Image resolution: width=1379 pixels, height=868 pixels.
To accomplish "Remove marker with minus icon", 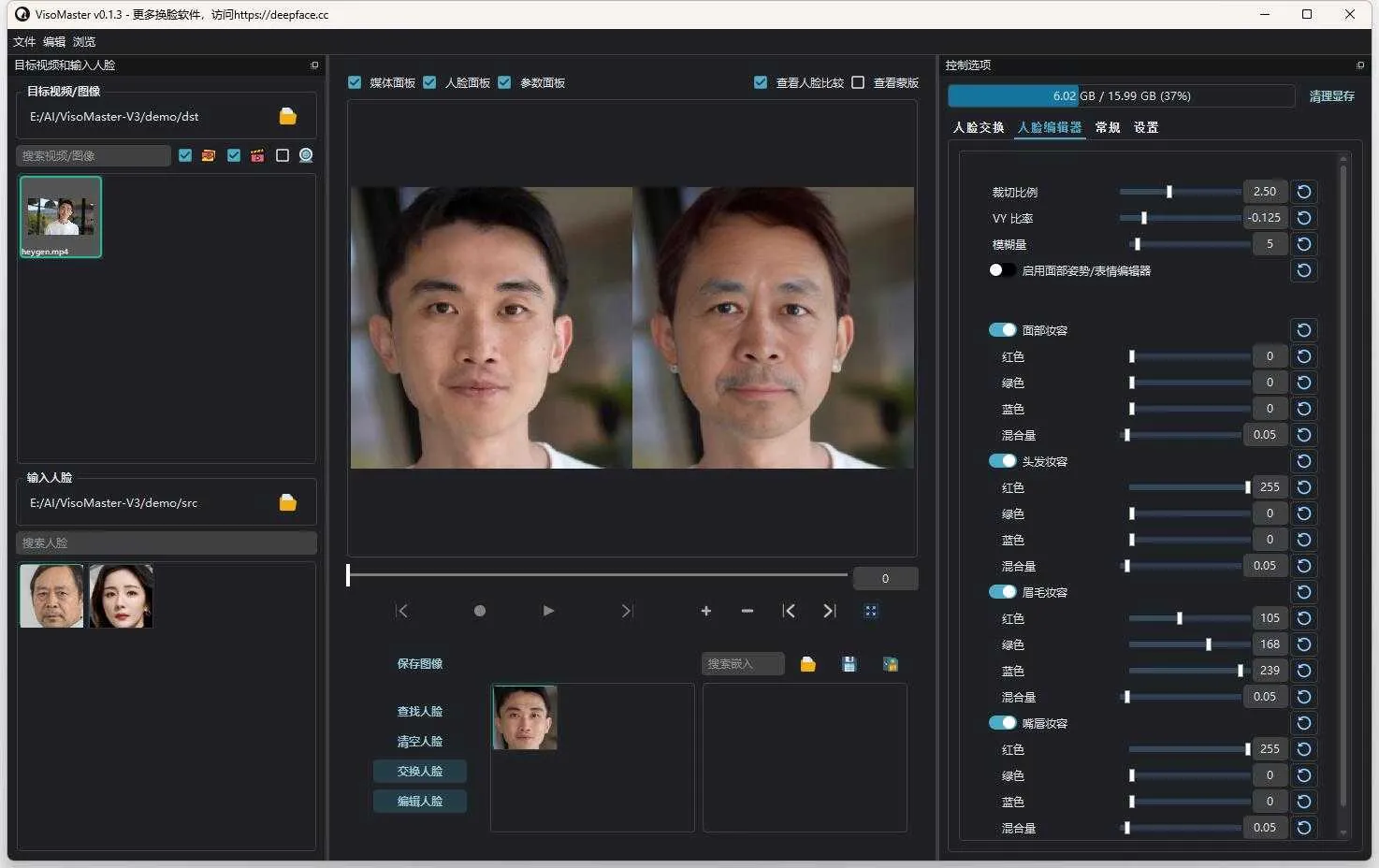I will 748,611.
